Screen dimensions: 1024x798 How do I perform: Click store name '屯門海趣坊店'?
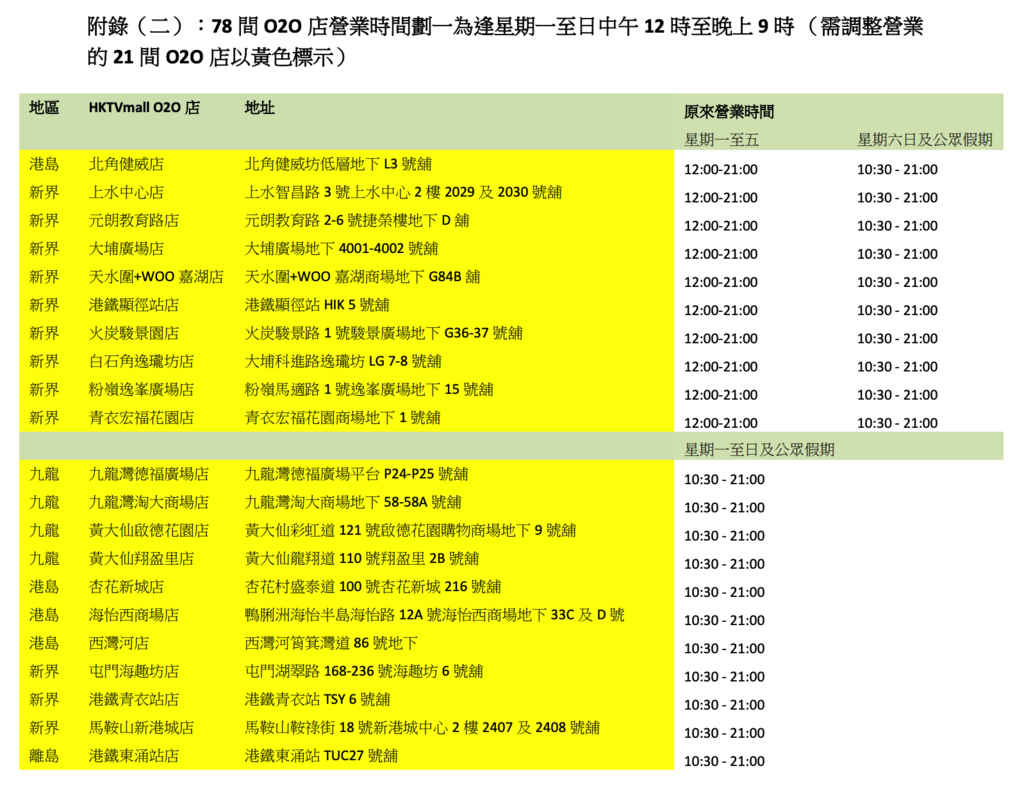click(134, 671)
